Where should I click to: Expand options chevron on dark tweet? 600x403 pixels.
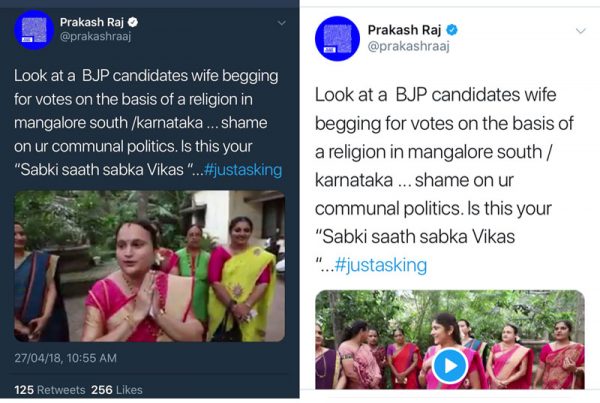pyautogui.click(x=278, y=22)
